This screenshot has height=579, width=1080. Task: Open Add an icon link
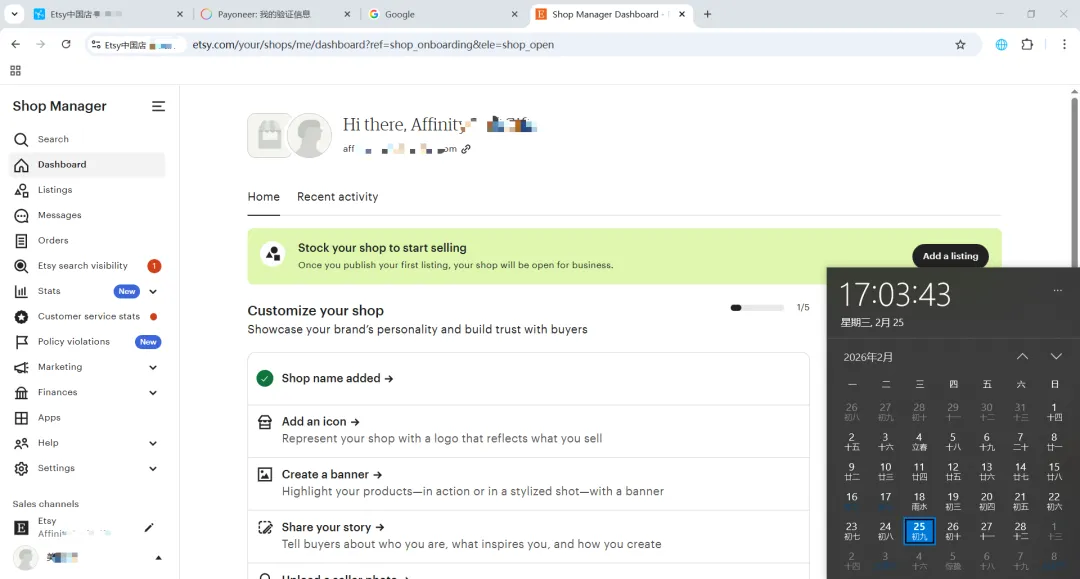[x=320, y=422]
